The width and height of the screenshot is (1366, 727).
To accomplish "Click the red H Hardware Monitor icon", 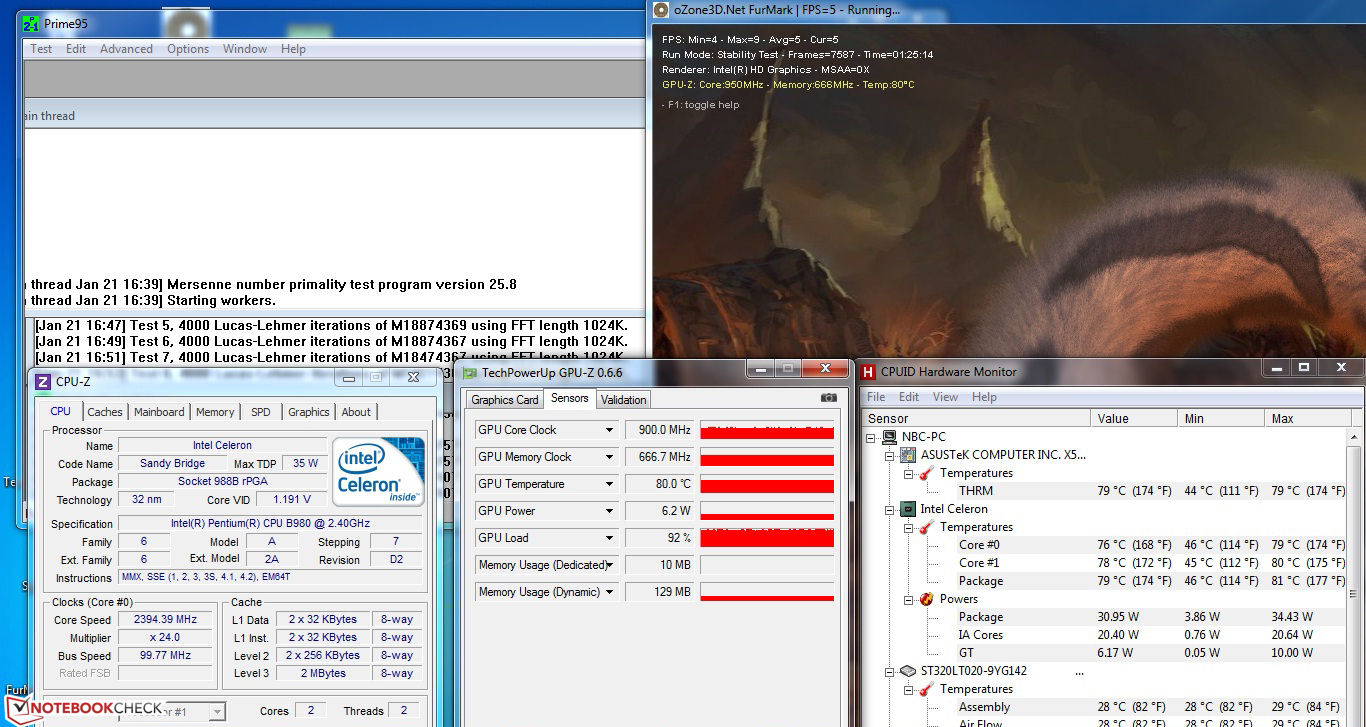I will tap(868, 371).
